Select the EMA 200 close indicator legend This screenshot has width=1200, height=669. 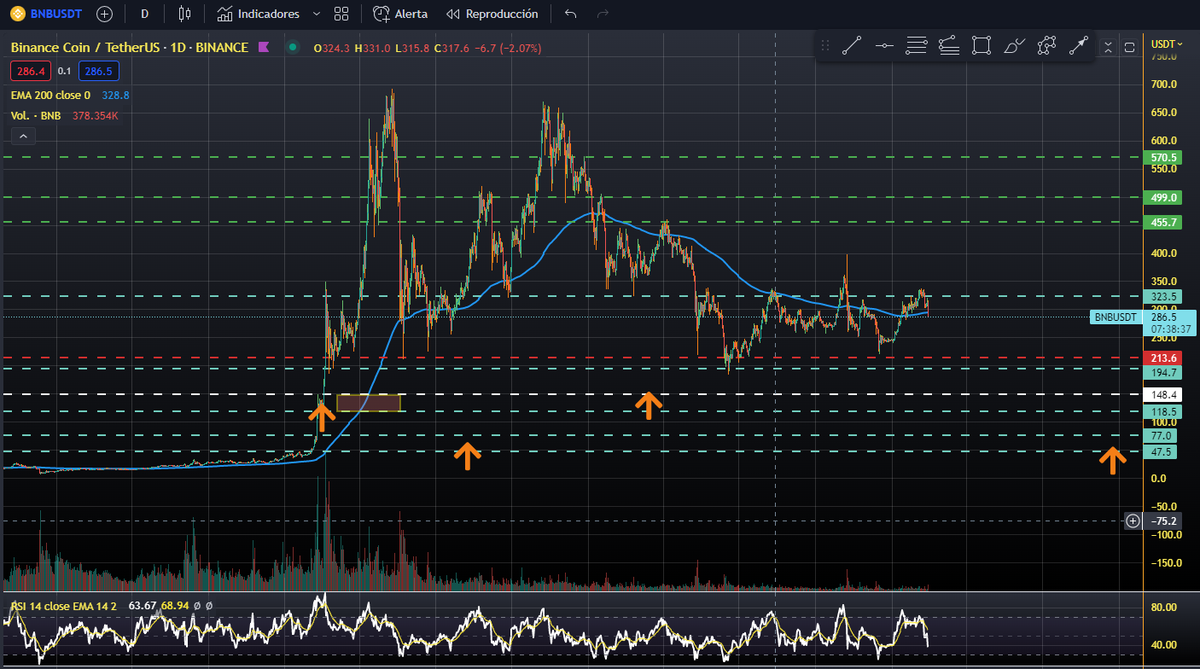(x=51, y=95)
